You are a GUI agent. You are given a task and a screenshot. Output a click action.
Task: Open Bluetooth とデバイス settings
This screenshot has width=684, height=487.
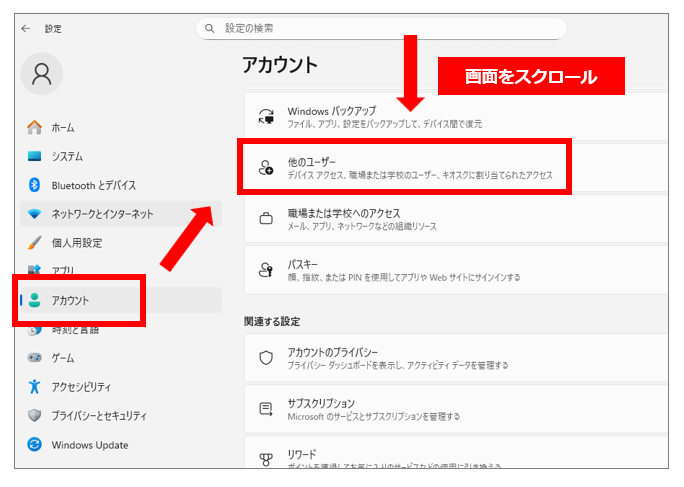click(121, 185)
